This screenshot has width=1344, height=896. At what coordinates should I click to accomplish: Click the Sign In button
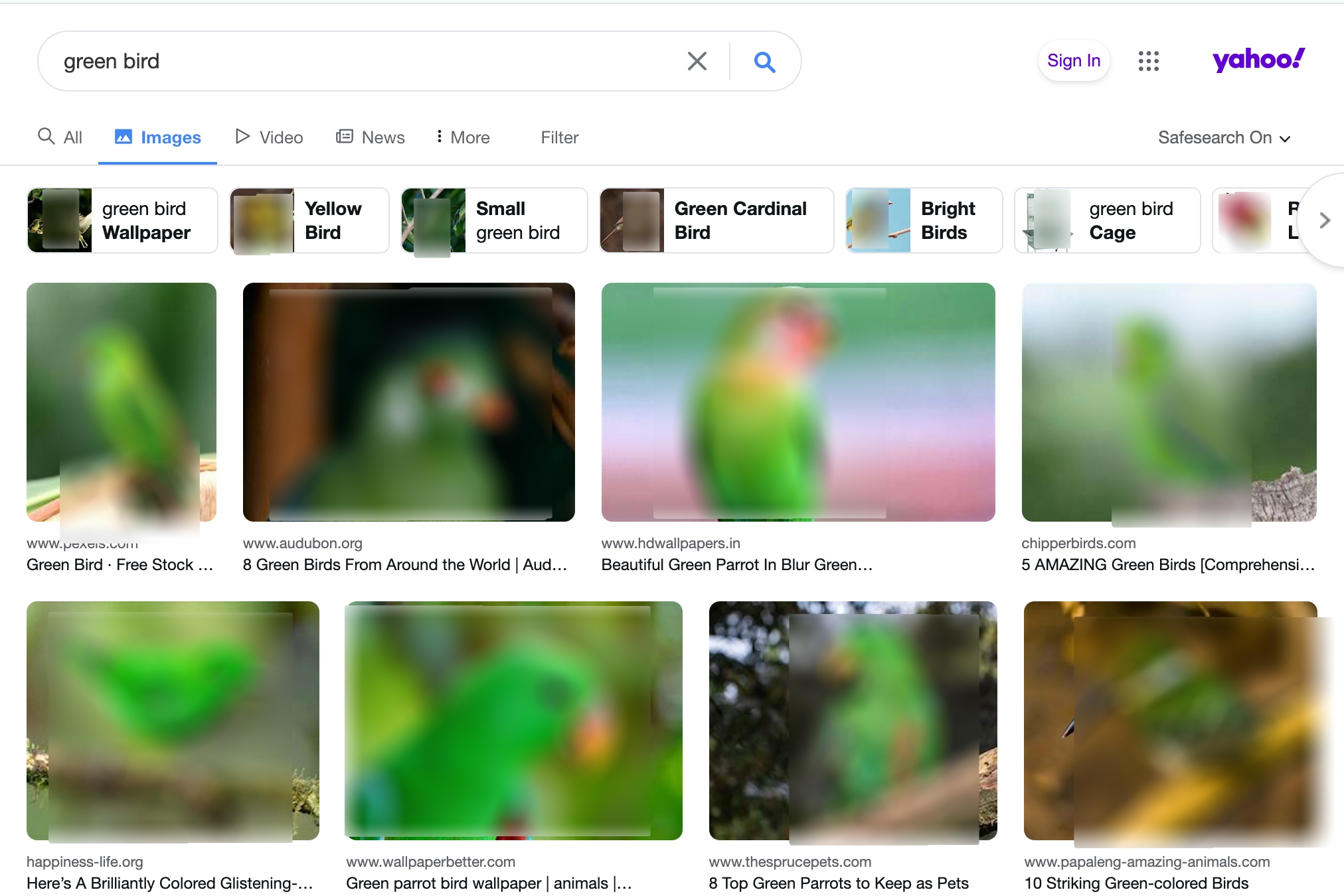coord(1074,60)
